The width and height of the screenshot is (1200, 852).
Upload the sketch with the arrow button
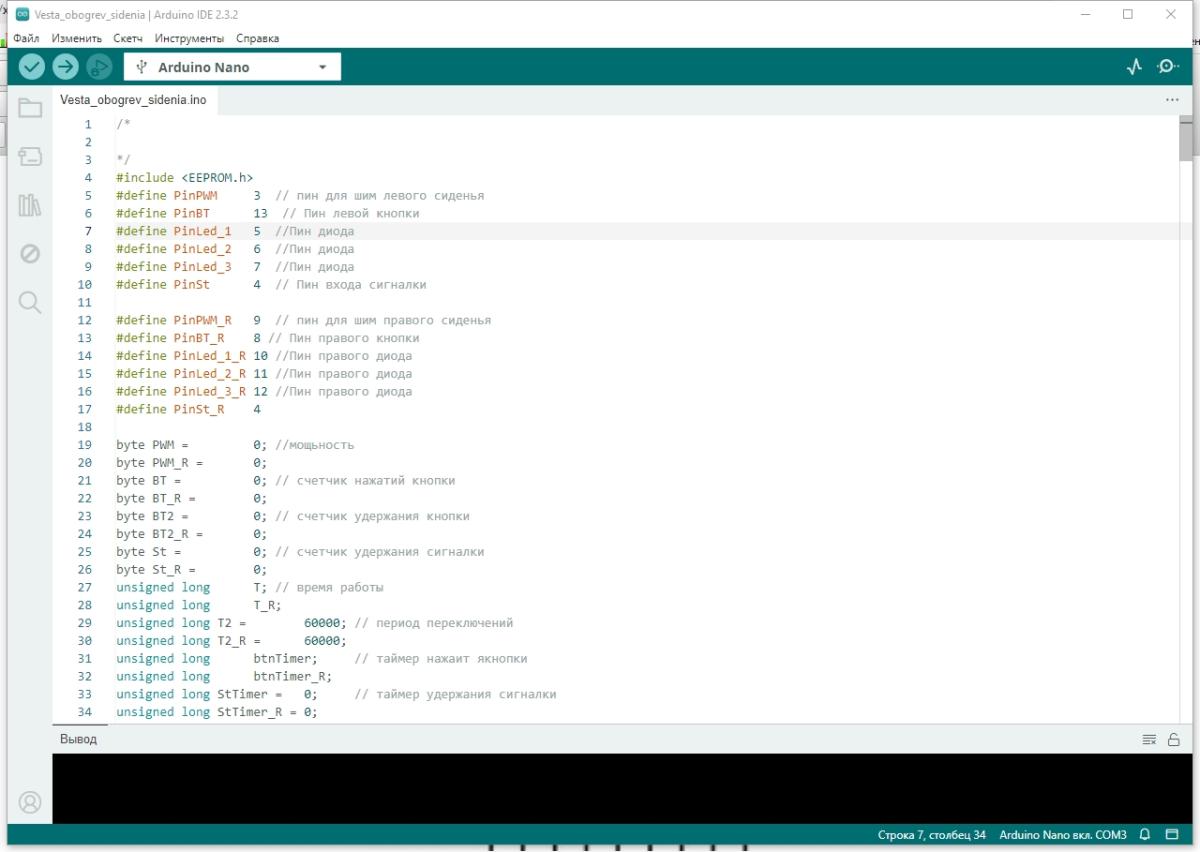[x=65, y=67]
